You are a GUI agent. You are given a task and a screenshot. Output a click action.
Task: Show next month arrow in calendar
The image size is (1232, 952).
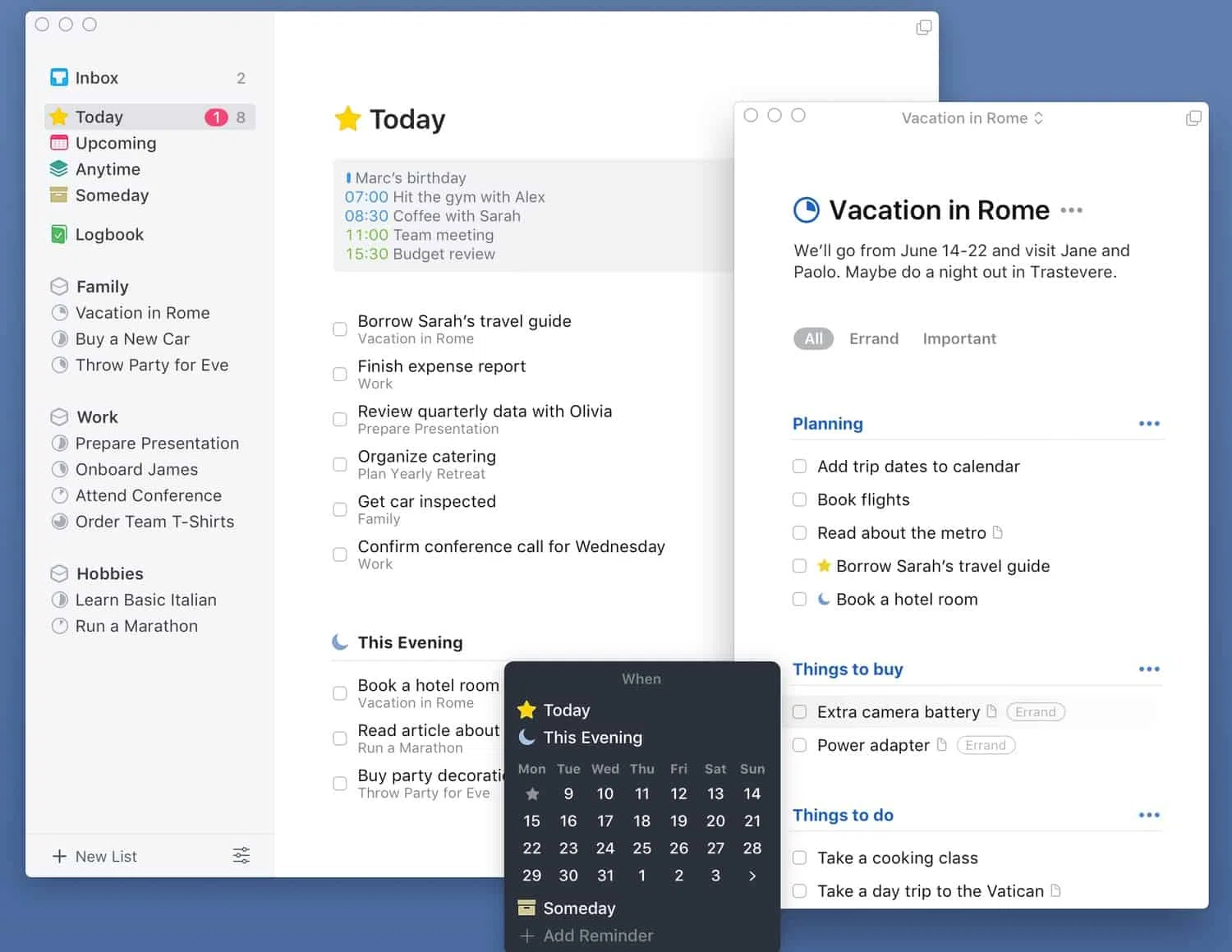point(752,876)
